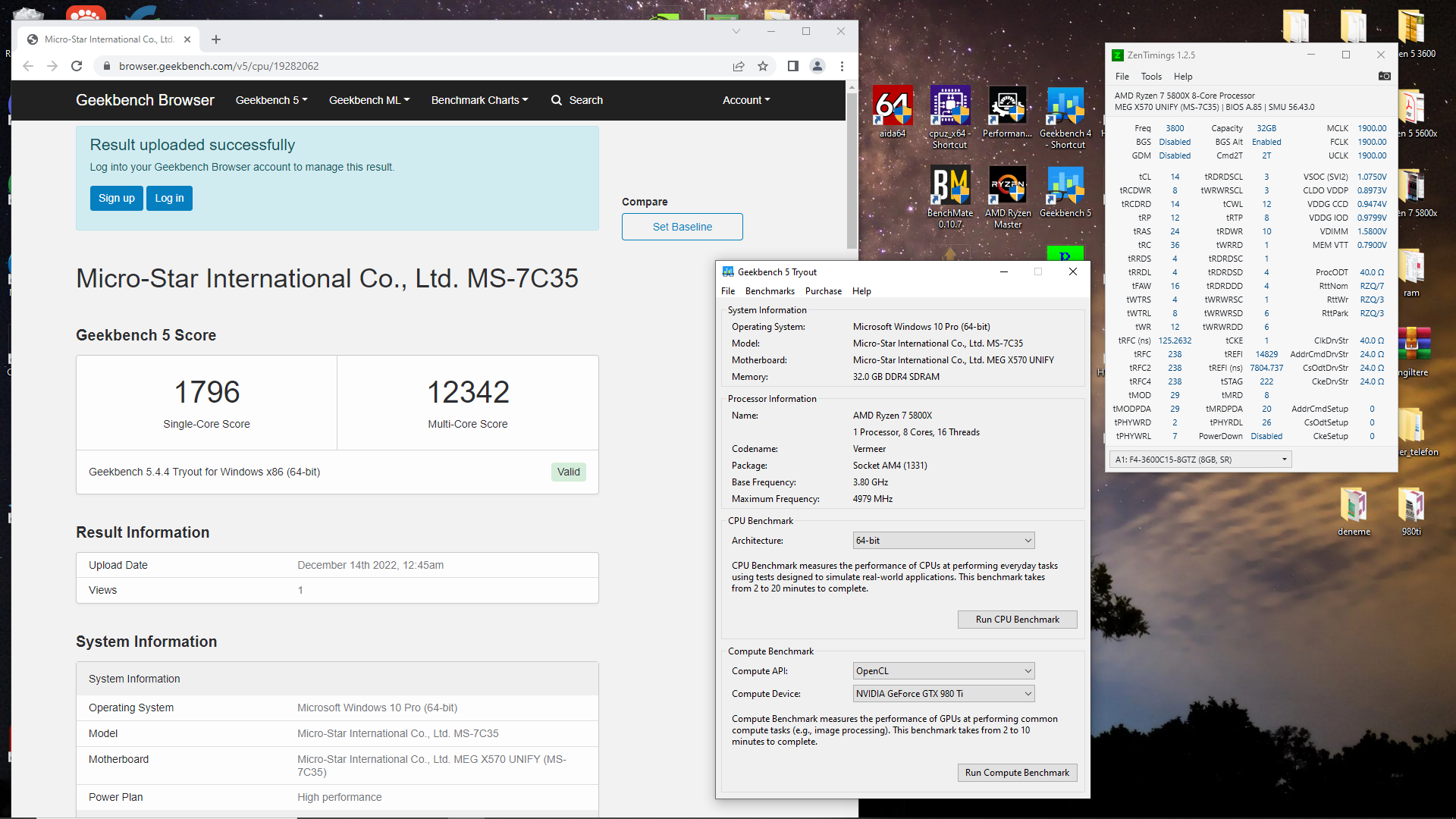This screenshot has height=819, width=1456.
Task: Open the Performance desktop shortcut
Action: [x=1008, y=111]
